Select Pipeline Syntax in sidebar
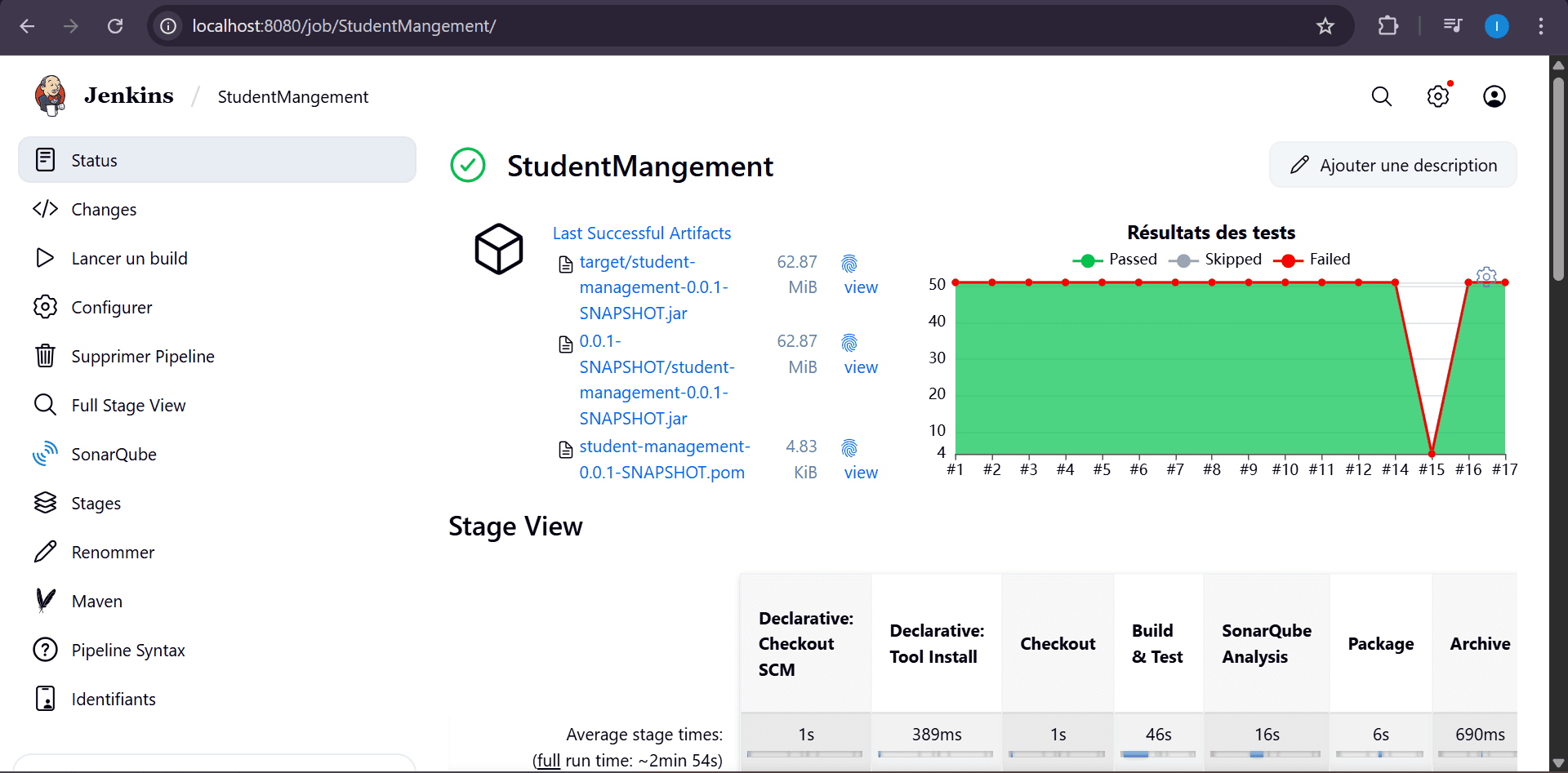This screenshot has width=1568, height=773. [217, 650]
